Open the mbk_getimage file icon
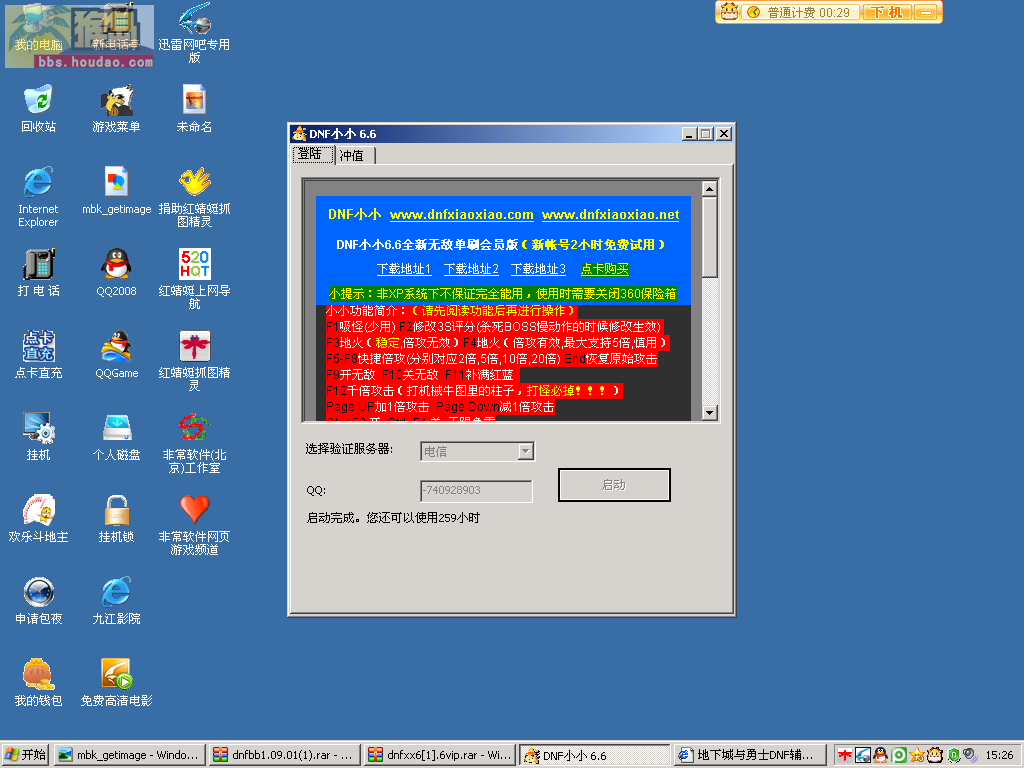The width and height of the screenshot is (1024, 768). coord(116,191)
